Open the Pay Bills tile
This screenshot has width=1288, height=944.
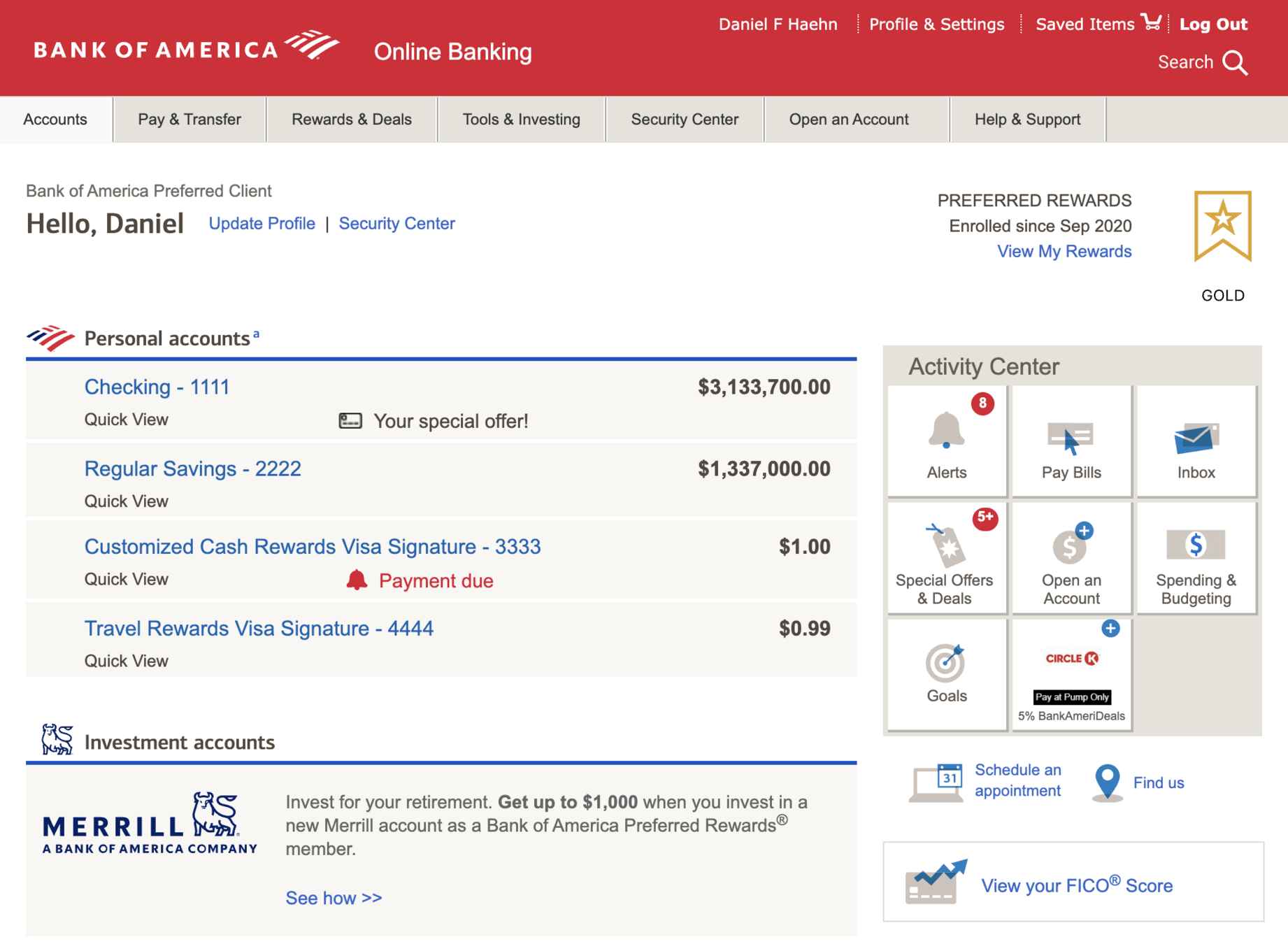(x=1071, y=441)
